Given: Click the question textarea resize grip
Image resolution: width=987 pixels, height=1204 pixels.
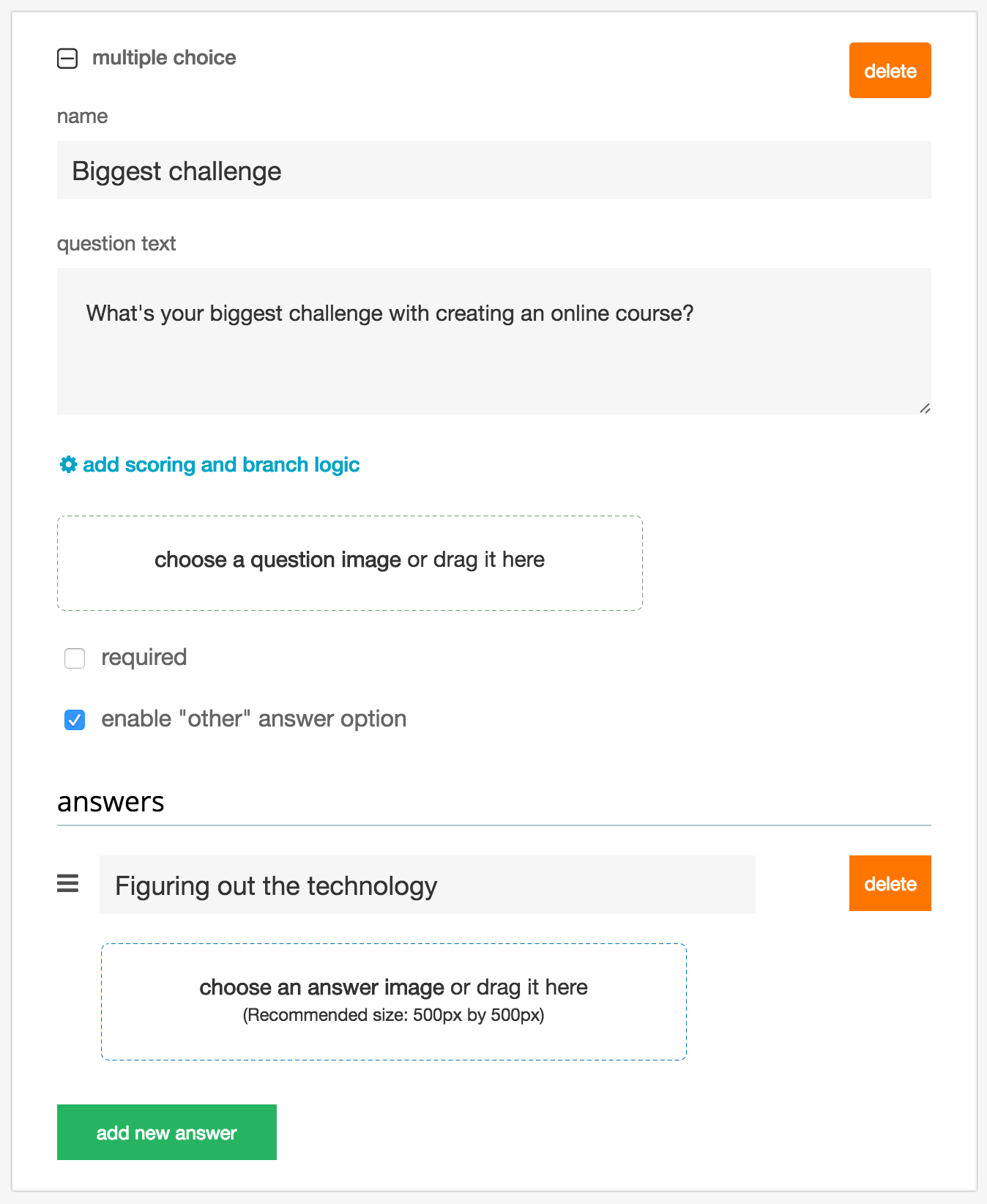Looking at the screenshot, I should (925, 408).
